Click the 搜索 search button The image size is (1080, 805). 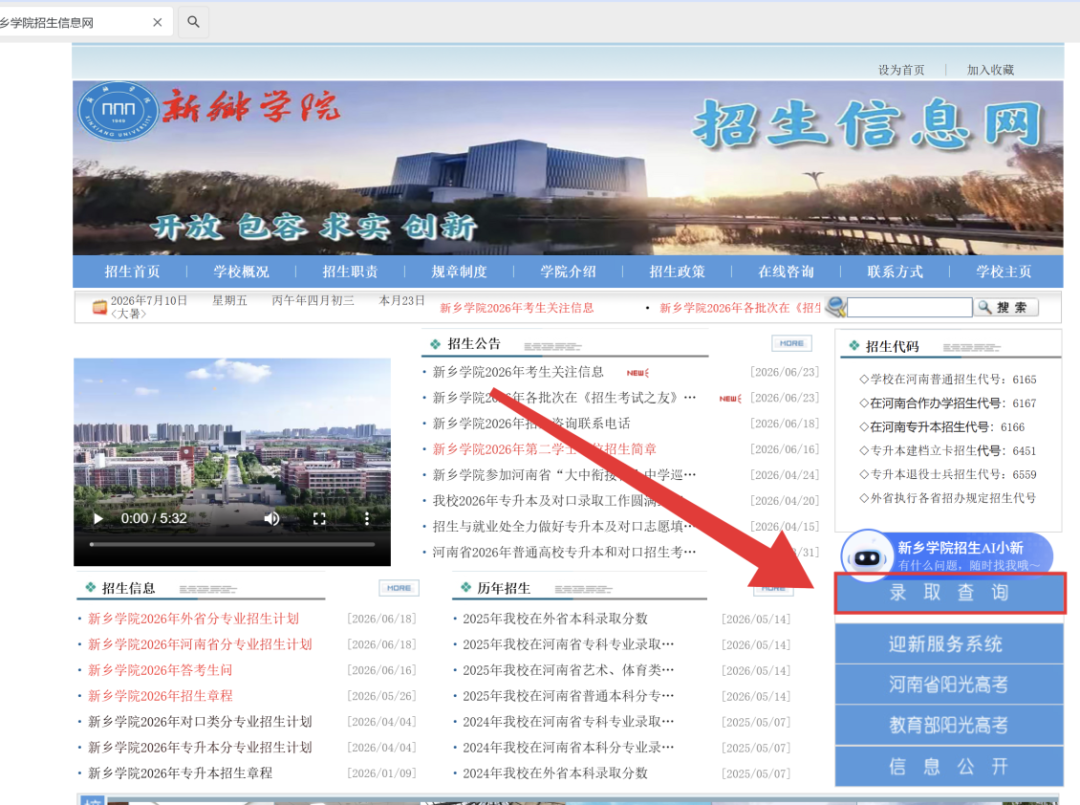[1006, 307]
